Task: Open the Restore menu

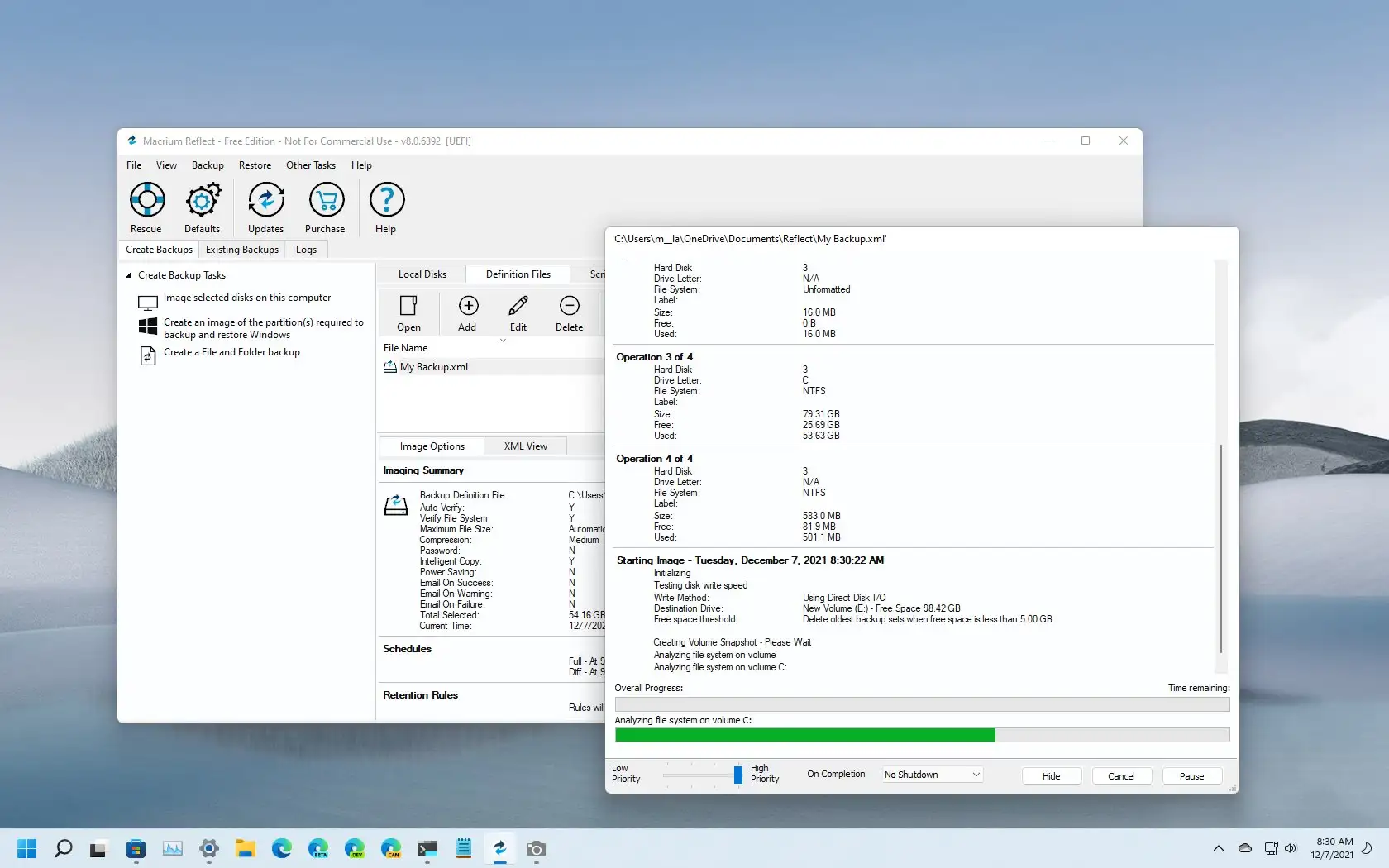Action: click(255, 165)
